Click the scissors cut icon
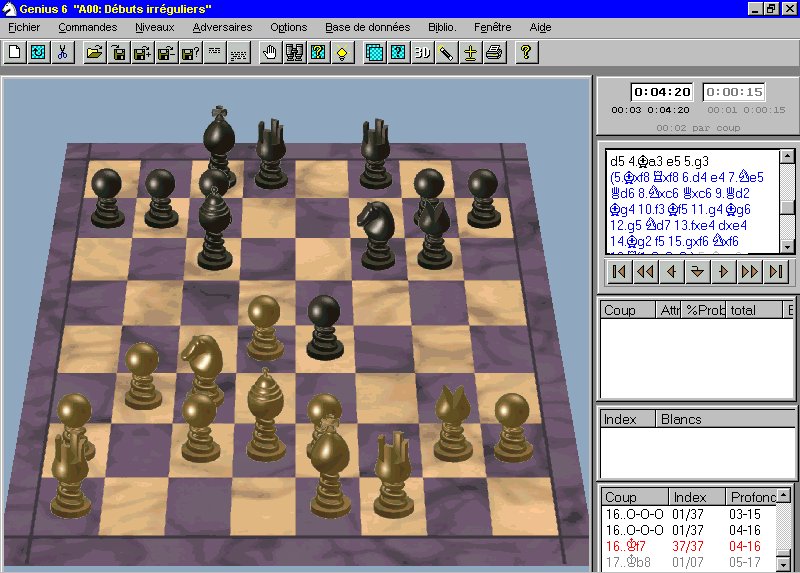 coord(63,52)
